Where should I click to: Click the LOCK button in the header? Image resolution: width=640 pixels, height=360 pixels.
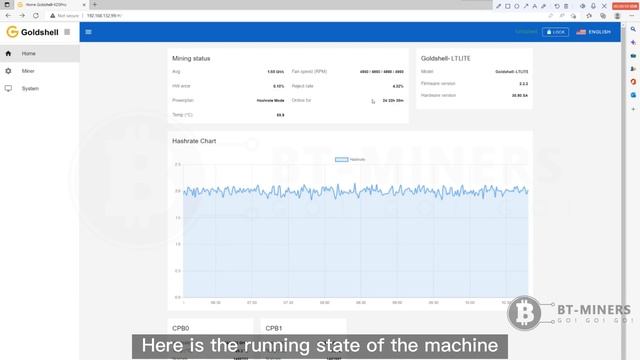555,32
